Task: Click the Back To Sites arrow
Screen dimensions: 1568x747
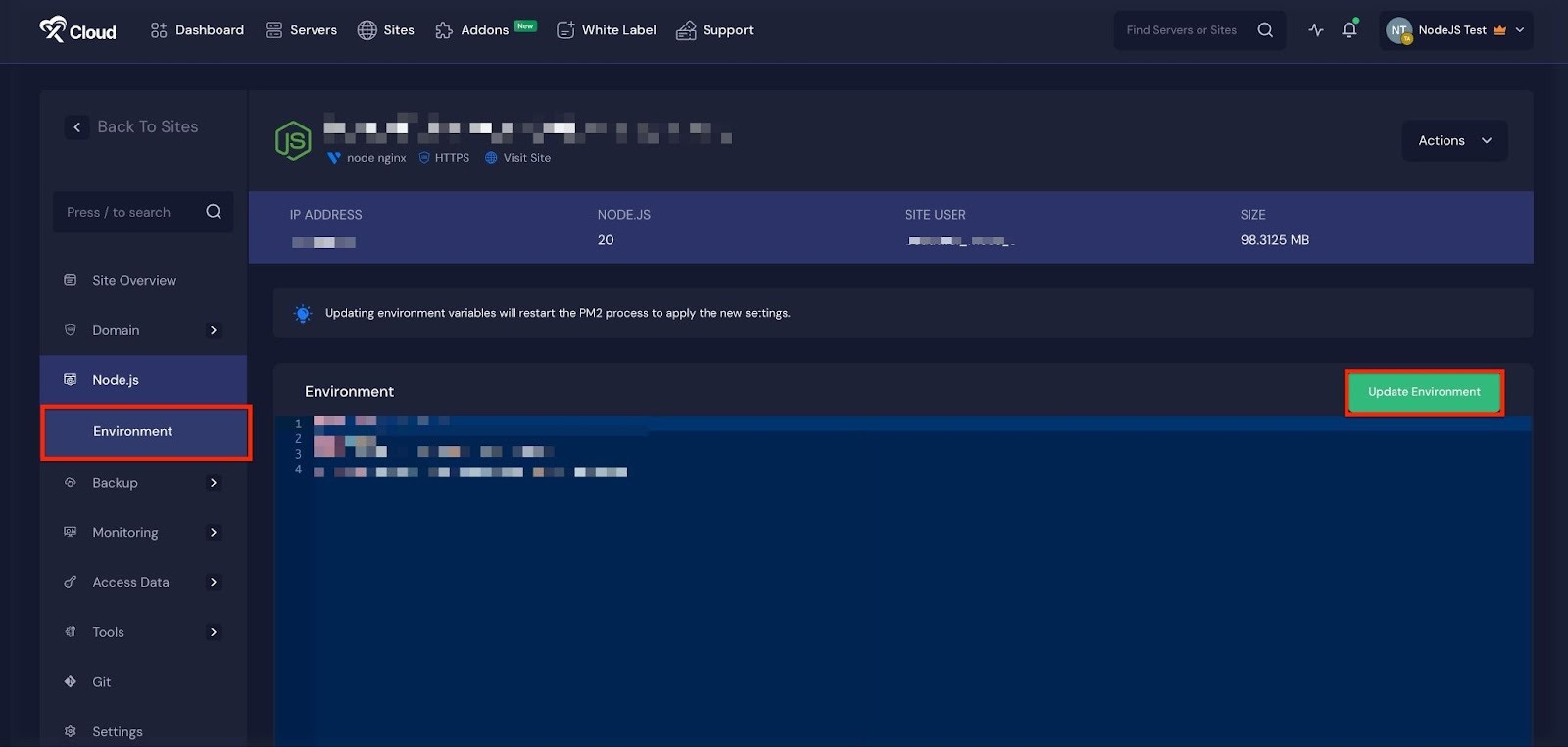Action: click(77, 127)
